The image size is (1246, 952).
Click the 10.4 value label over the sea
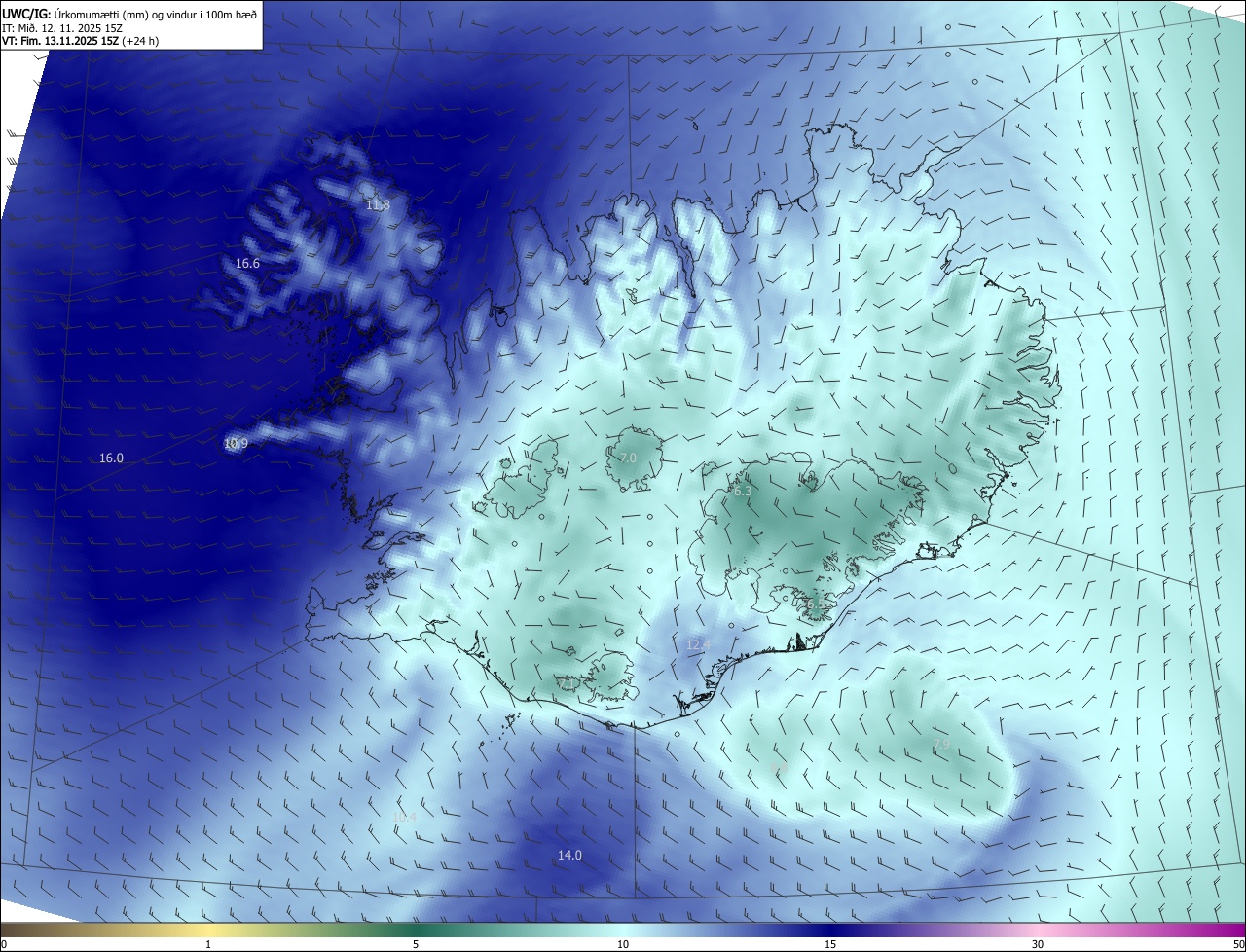pos(405,818)
